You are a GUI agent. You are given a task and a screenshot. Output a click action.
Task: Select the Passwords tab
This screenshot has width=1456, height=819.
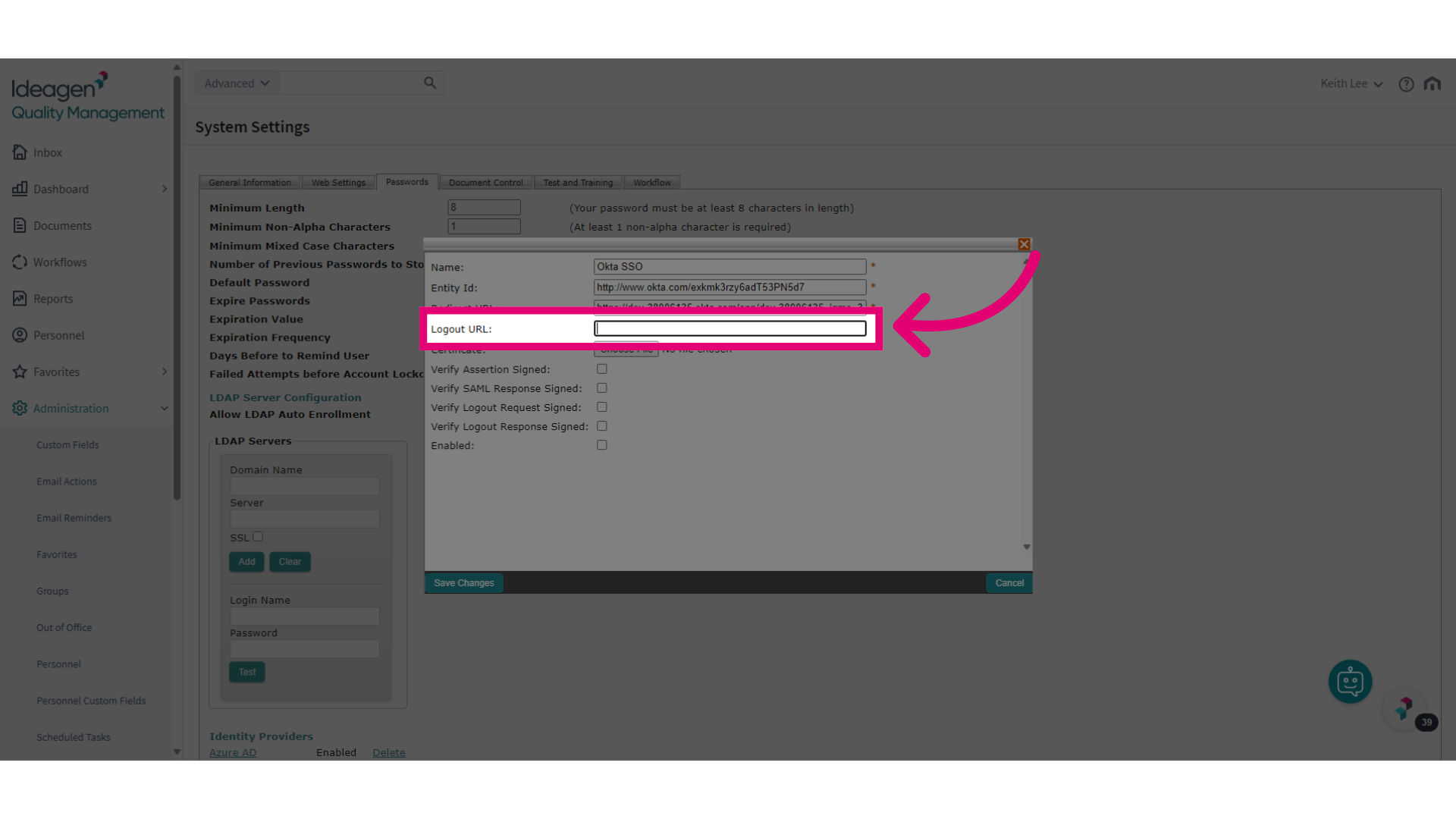(x=407, y=182)
